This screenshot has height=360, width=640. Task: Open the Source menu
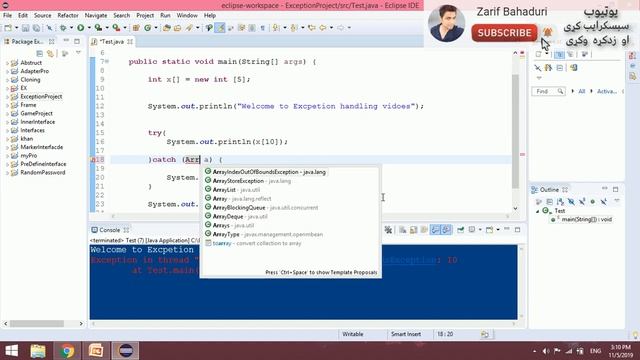(42, 16)
